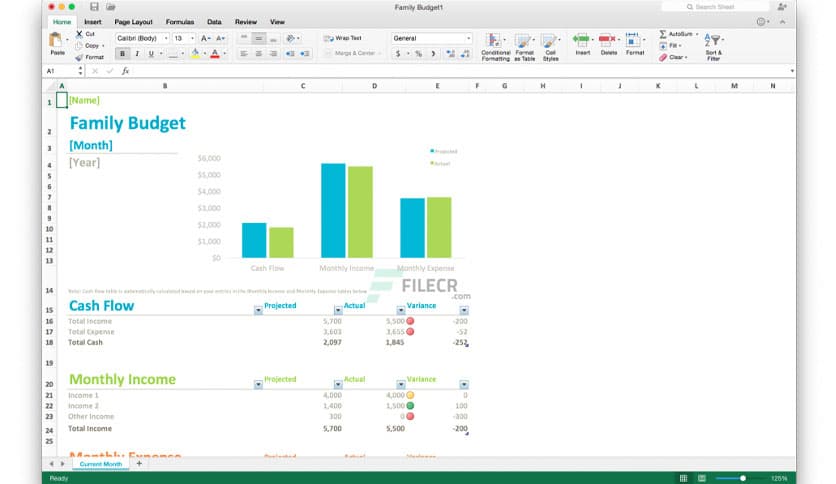
Task: Click the text orientation icon
Action: click(290, 38)
